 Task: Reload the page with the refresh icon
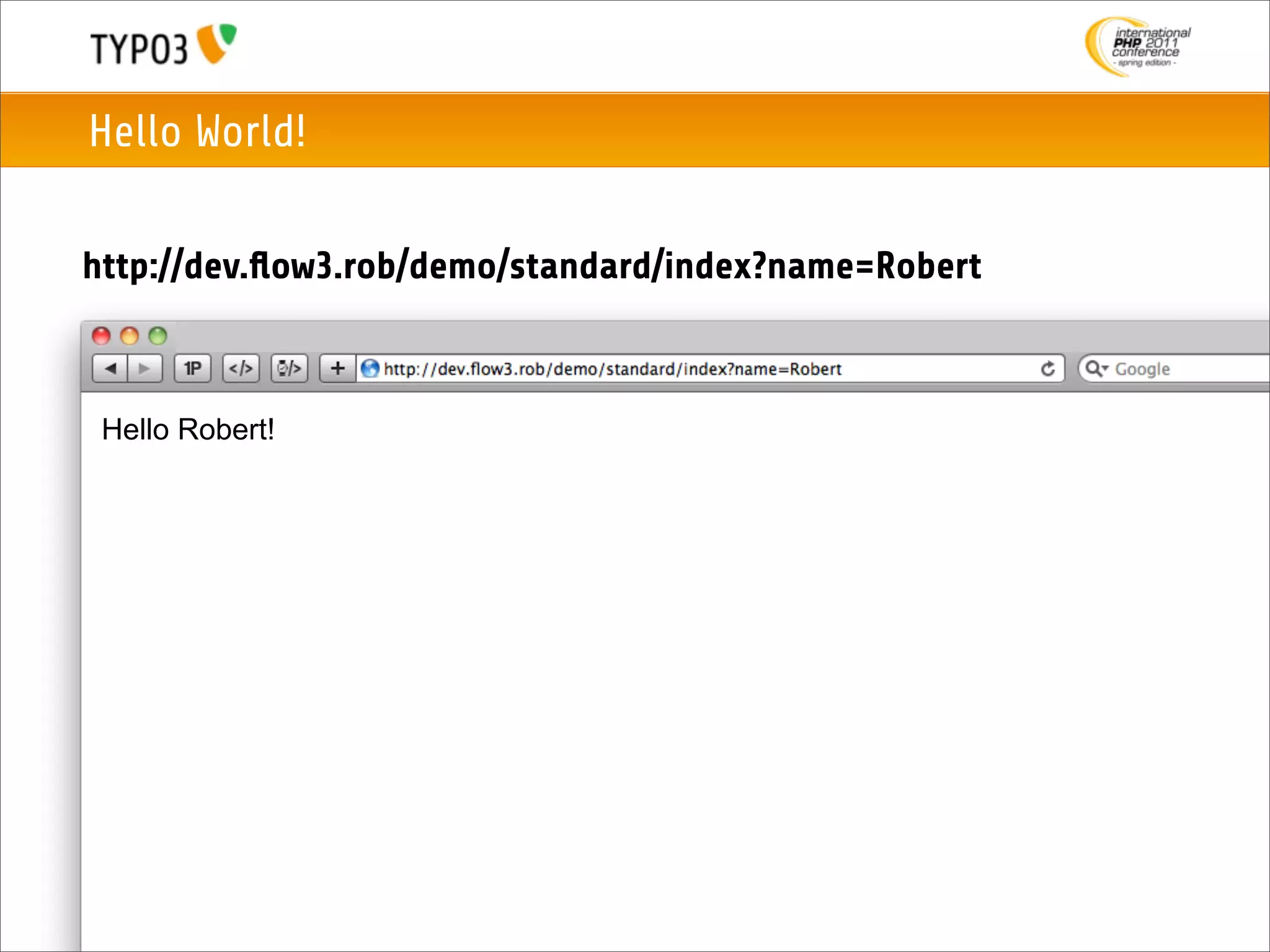coord(1047,369)
